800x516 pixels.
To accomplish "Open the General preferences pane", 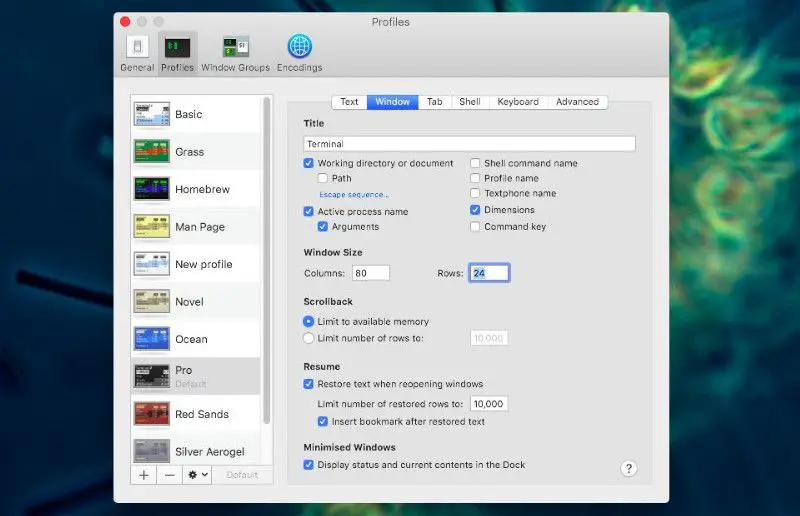I will 137,52.
